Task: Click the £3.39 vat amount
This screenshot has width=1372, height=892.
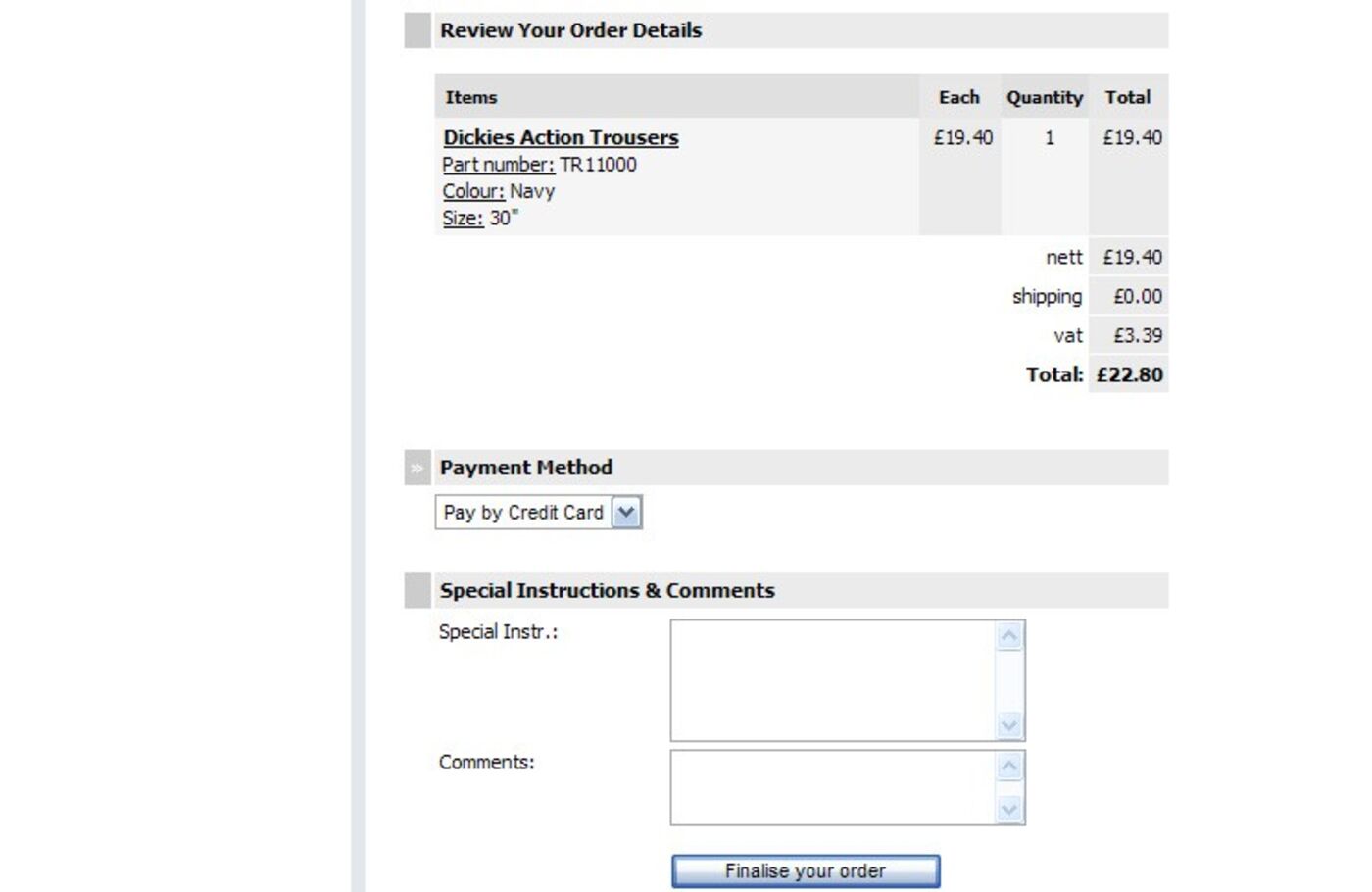Action: (x=1137, y=335)
